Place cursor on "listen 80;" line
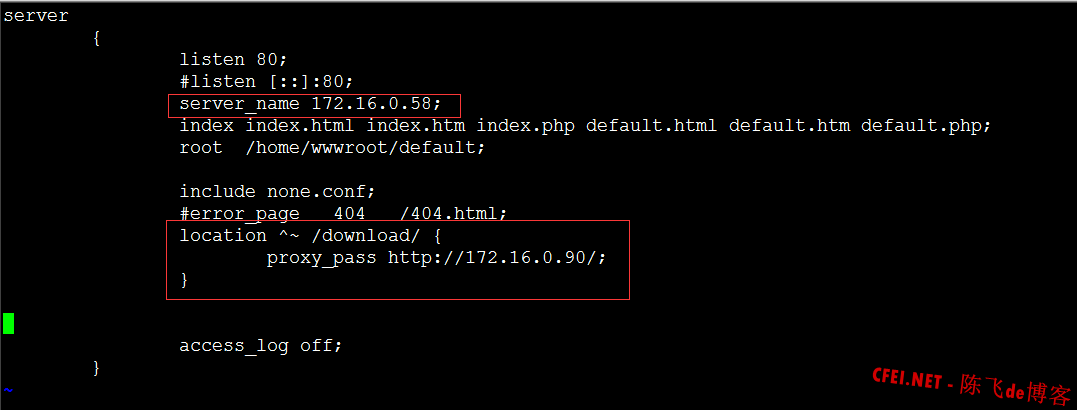Image resolution: width=1077 pixels, height=410 pixels. point(233,60)
